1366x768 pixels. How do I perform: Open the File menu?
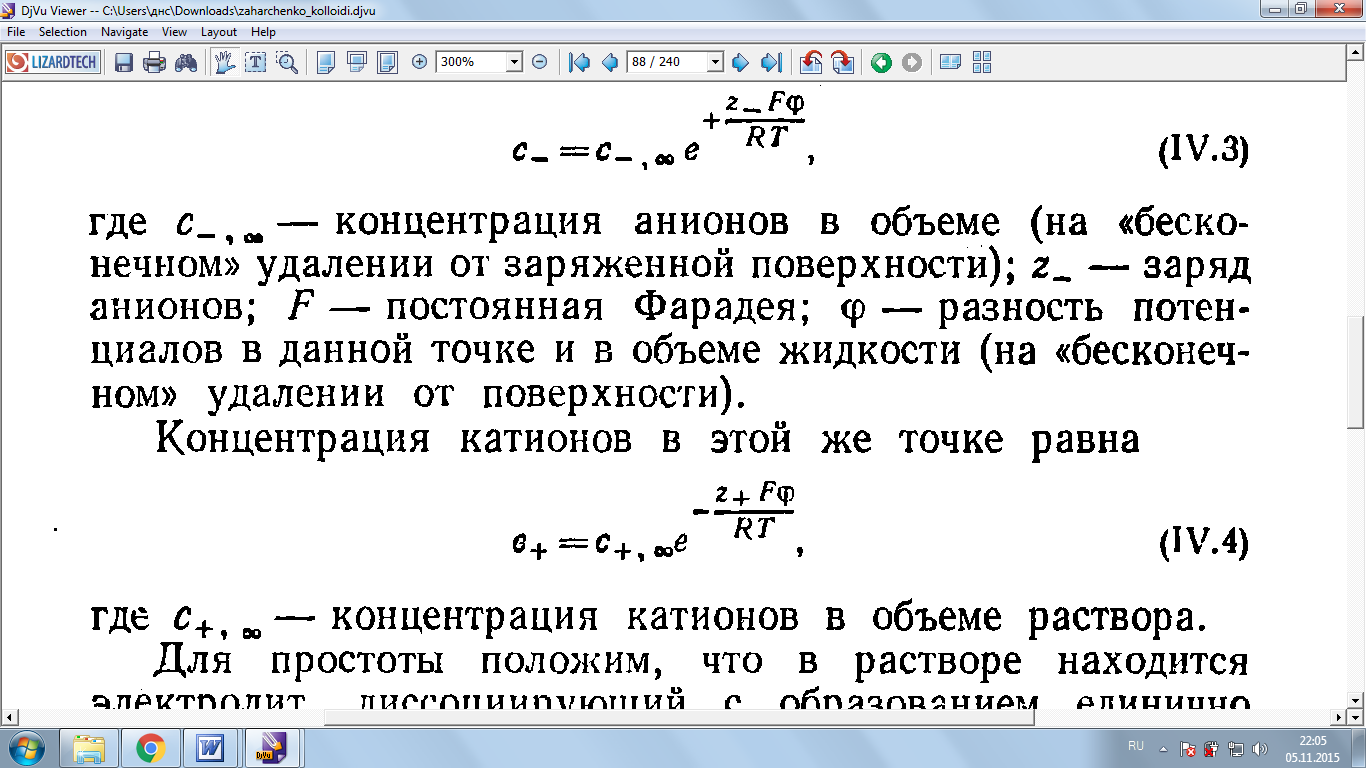pyautogui.click(x=16, y=32)
